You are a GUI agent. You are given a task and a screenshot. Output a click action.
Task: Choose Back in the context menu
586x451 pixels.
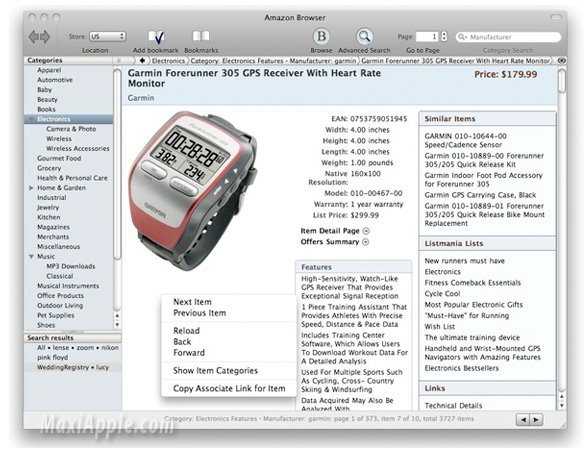coord(182,342)
